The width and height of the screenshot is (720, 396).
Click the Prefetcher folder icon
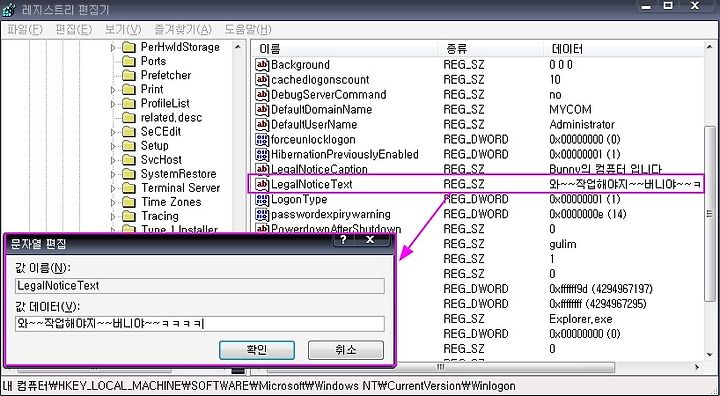pos(129,75)
